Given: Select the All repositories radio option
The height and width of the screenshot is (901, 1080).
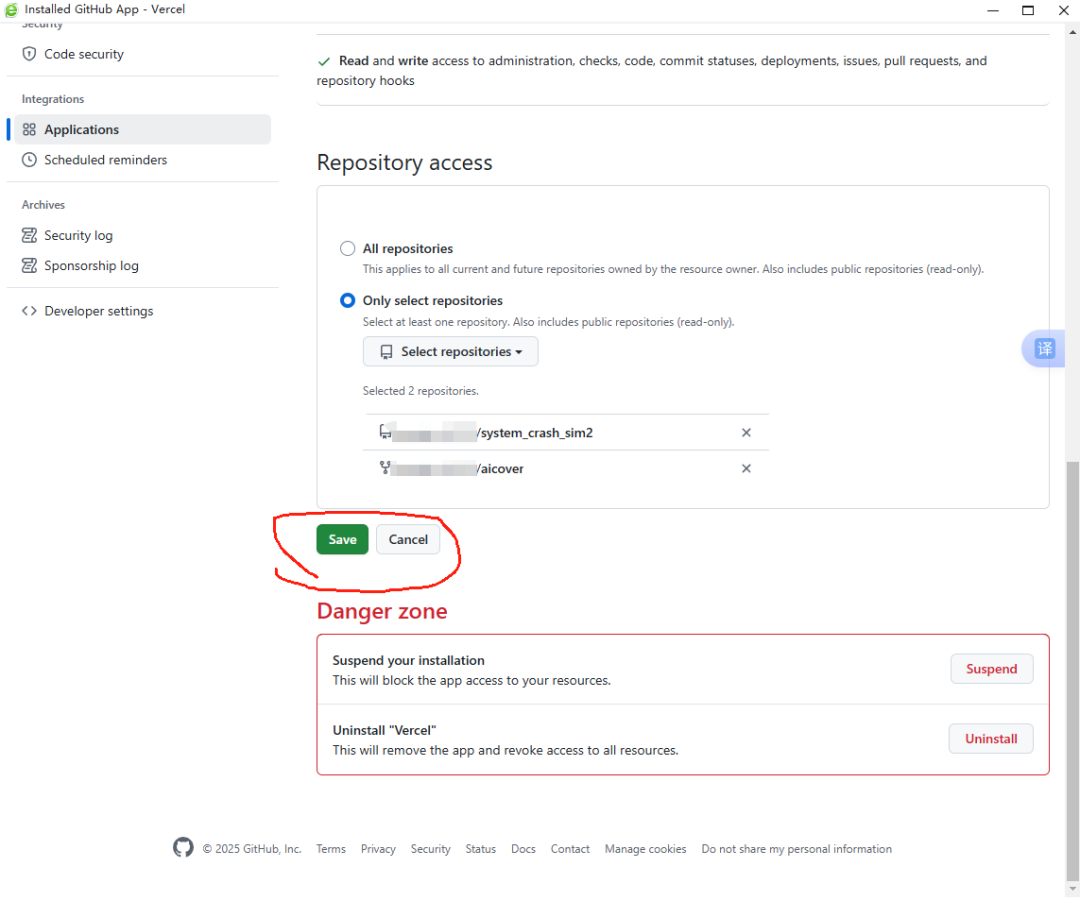Looking at the screenshot, I should pyautogui.click(x=347, y=249).
